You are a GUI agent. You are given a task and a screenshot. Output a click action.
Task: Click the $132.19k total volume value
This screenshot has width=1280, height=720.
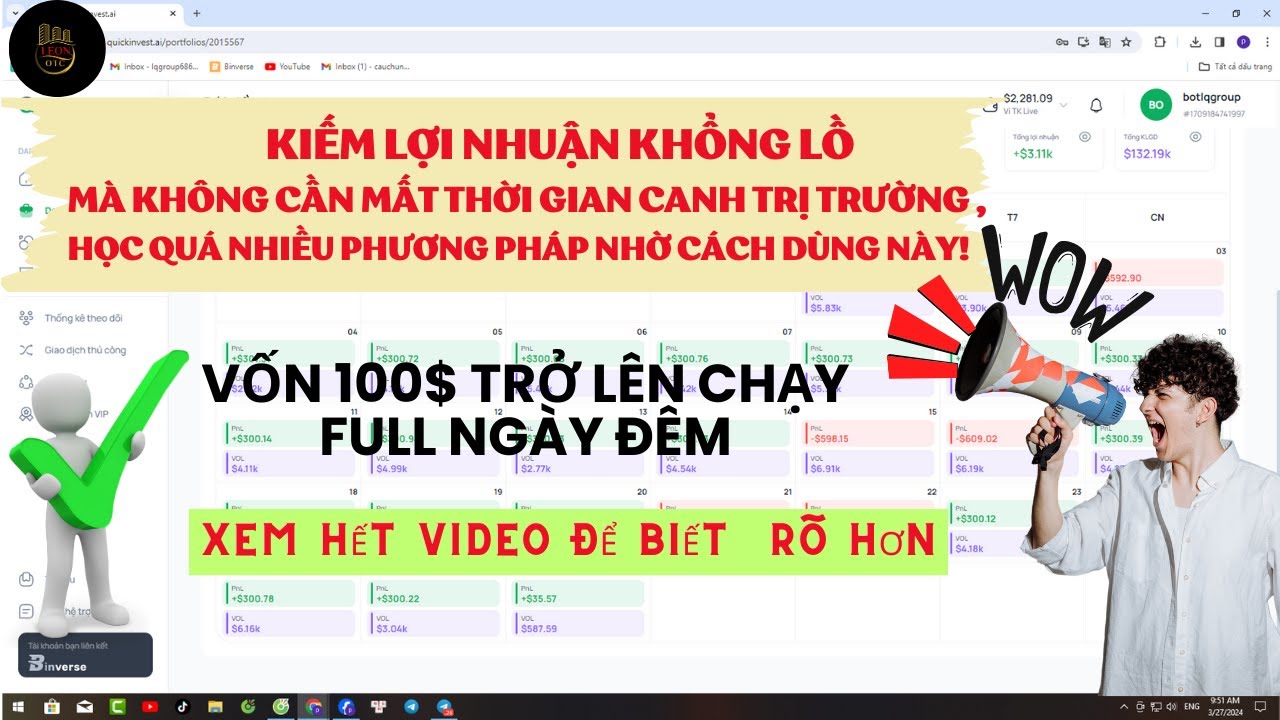tap(1146, 154)
